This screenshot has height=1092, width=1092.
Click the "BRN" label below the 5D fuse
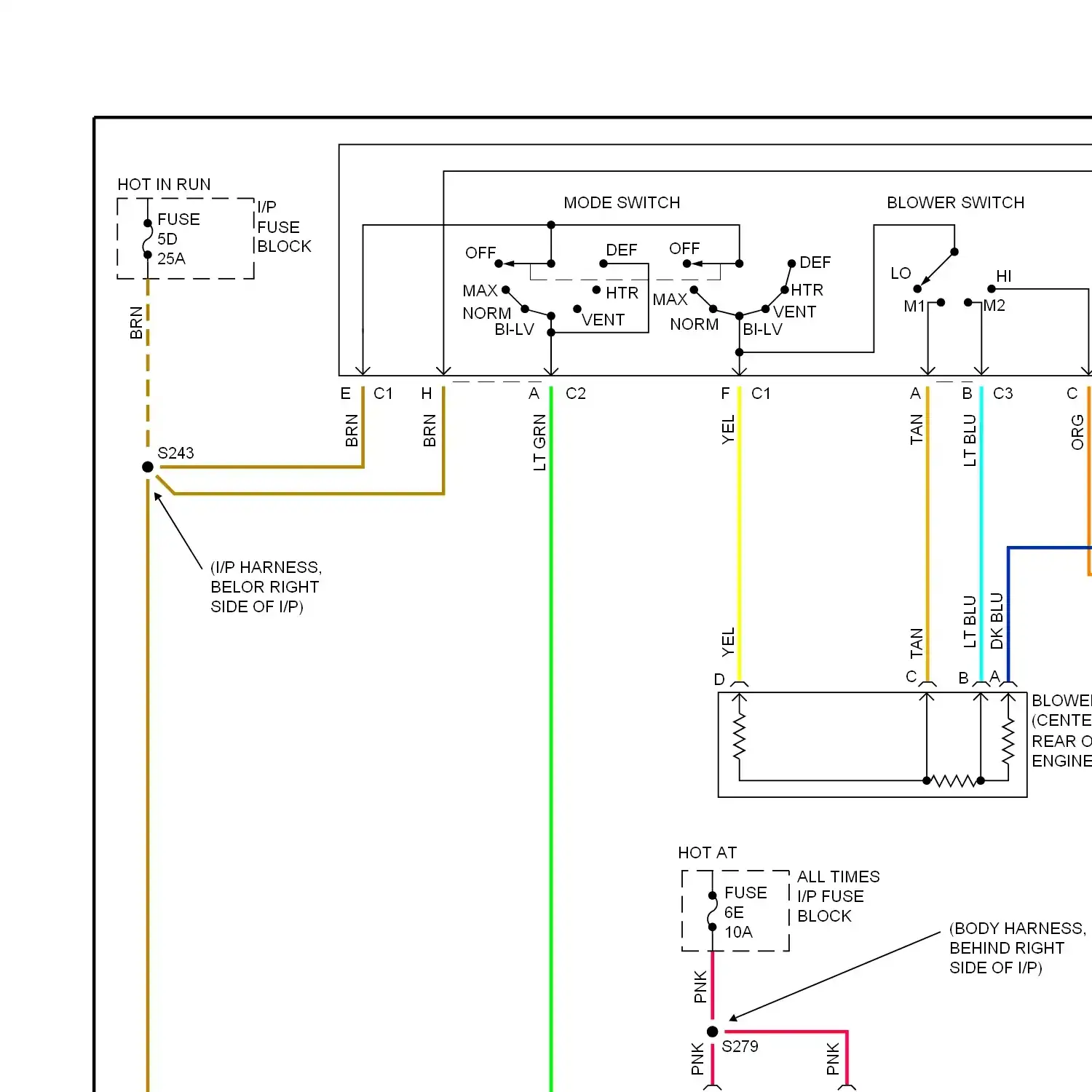136,323
